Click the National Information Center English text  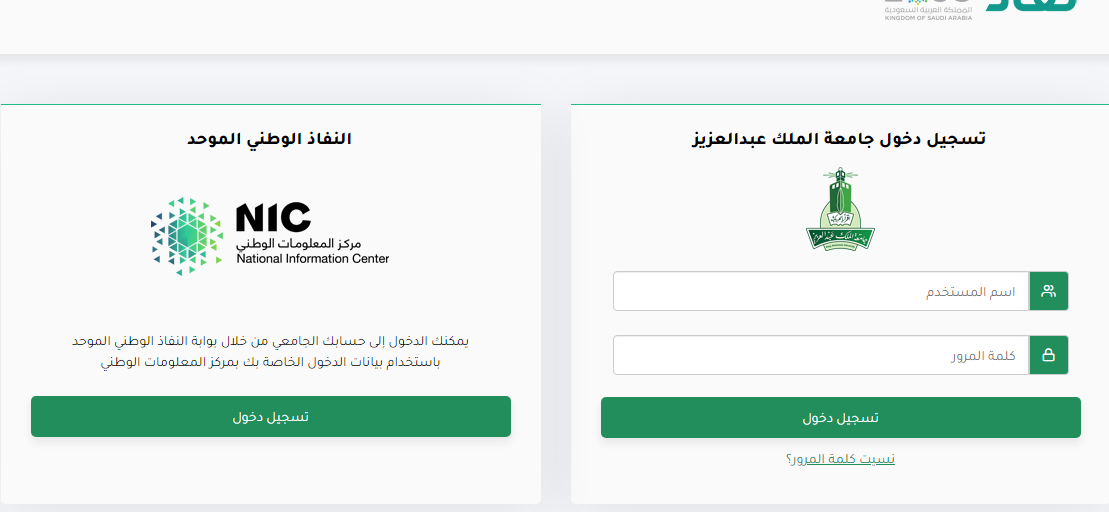point(313,259)
